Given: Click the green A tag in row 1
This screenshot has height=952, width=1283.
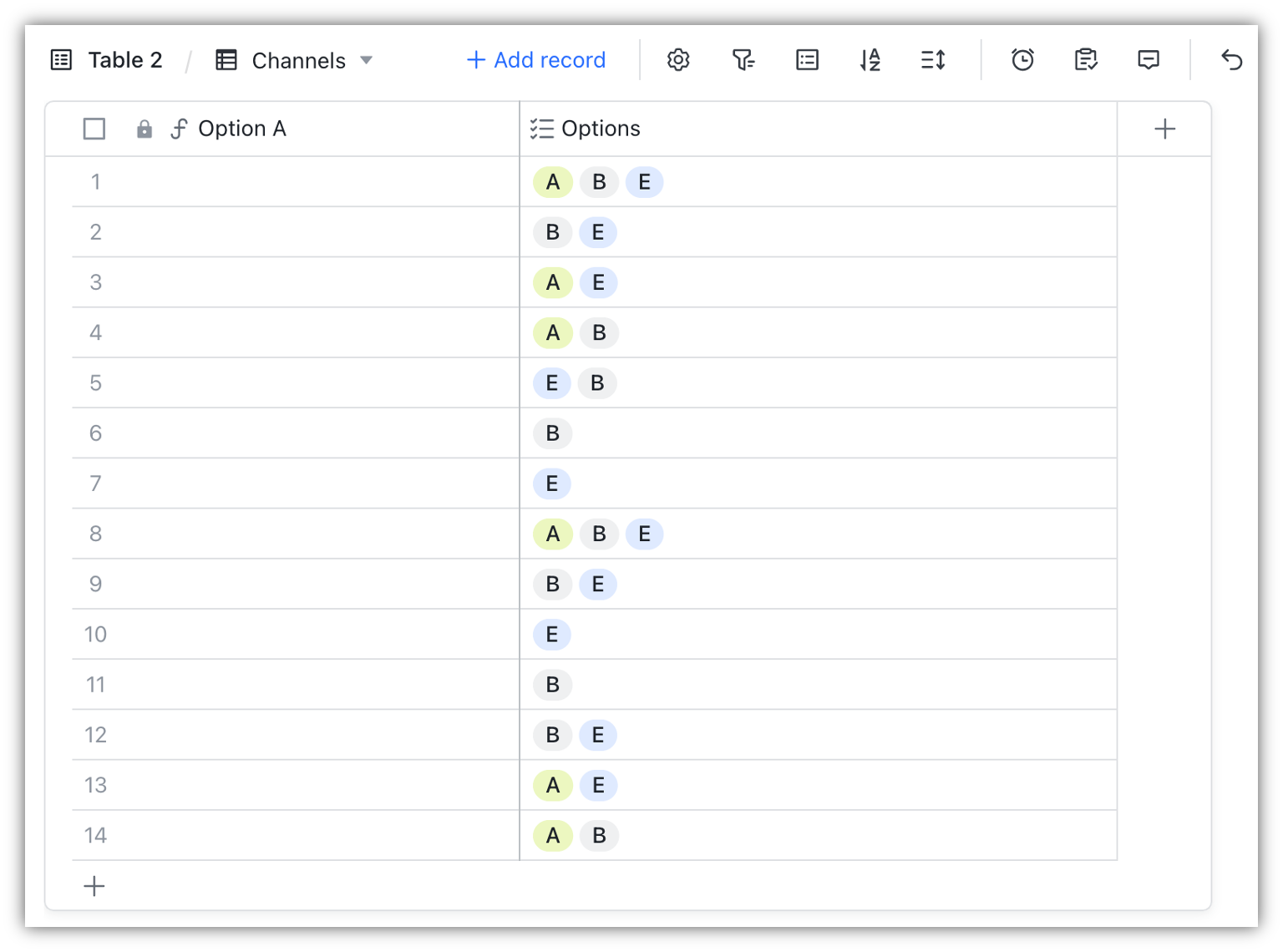Looking at the screenshot, I should pyautogui.click(x=552, y=182).
